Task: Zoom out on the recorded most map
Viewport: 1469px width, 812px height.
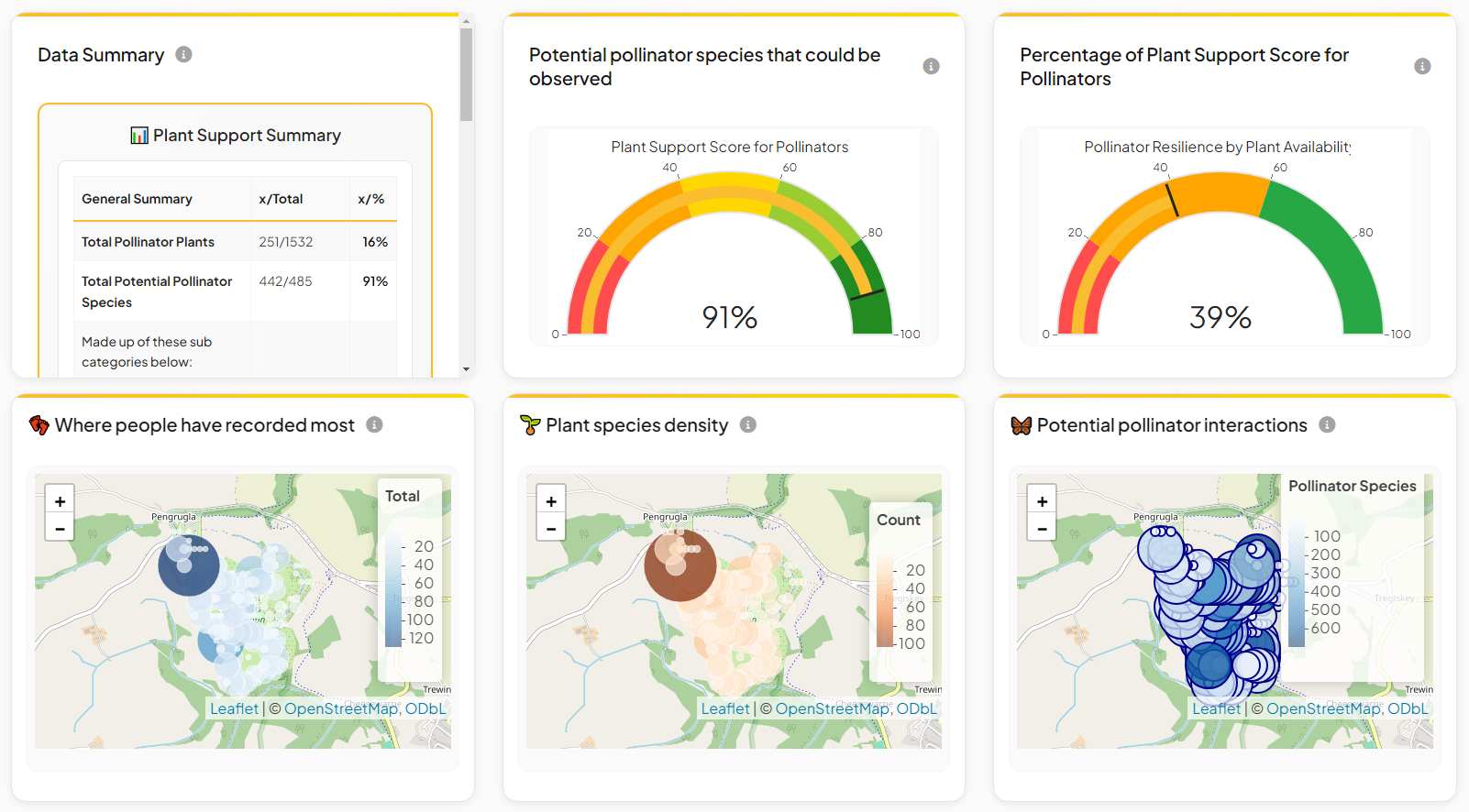Action: pos(60,528)
